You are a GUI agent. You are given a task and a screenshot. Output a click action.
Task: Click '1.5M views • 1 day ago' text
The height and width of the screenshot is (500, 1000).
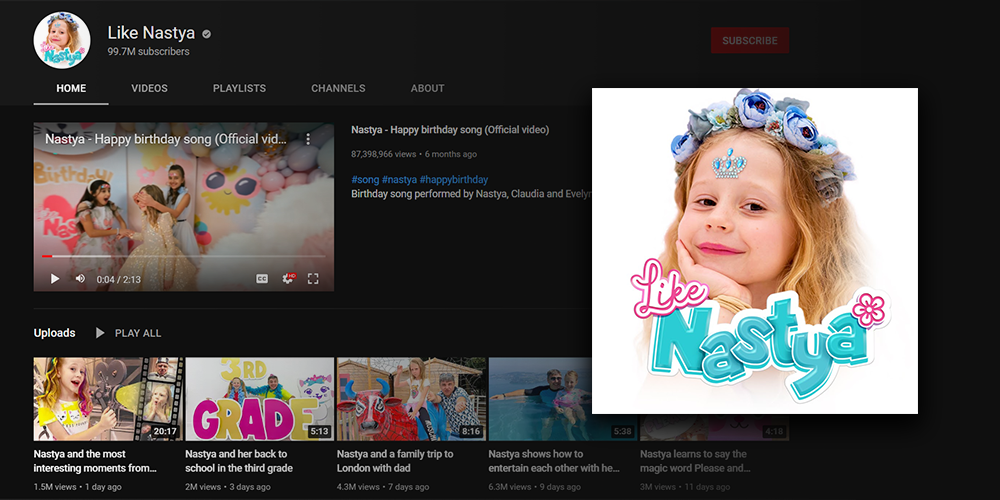(77, 487)
